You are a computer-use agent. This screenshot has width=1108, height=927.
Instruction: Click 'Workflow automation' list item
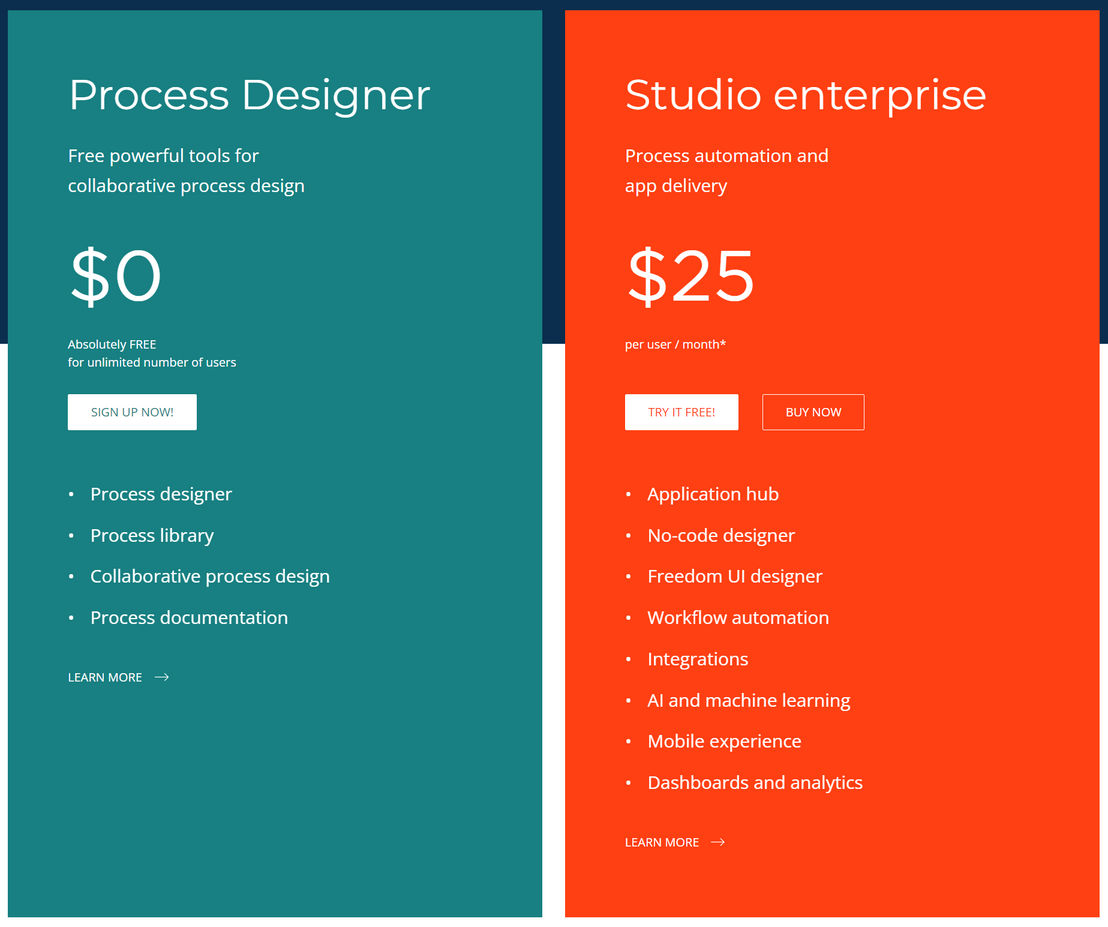pyautogui.click(x=738, y=618)
